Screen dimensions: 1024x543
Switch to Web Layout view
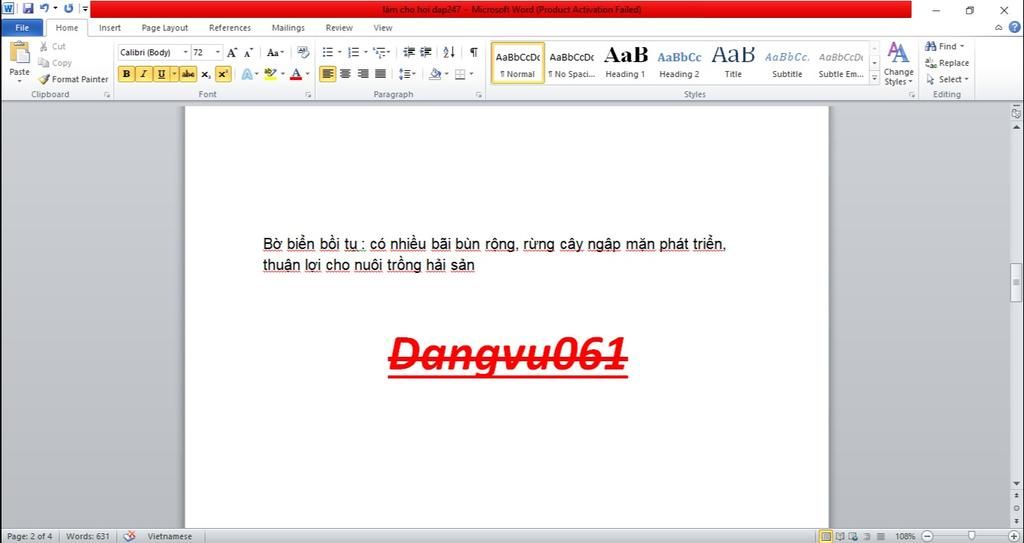853,536
